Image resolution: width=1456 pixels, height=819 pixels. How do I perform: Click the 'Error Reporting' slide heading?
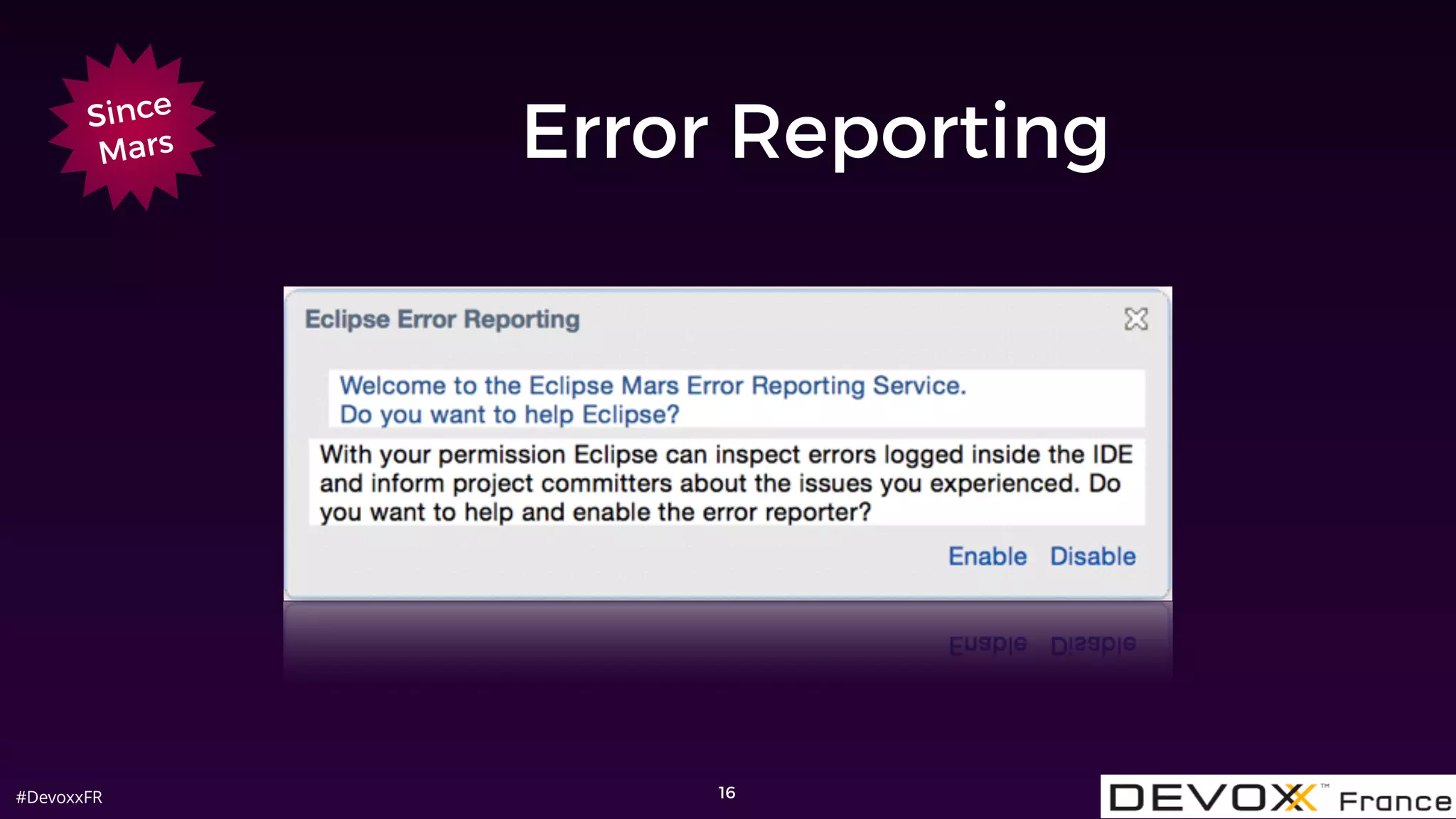[x=815, y=134]
